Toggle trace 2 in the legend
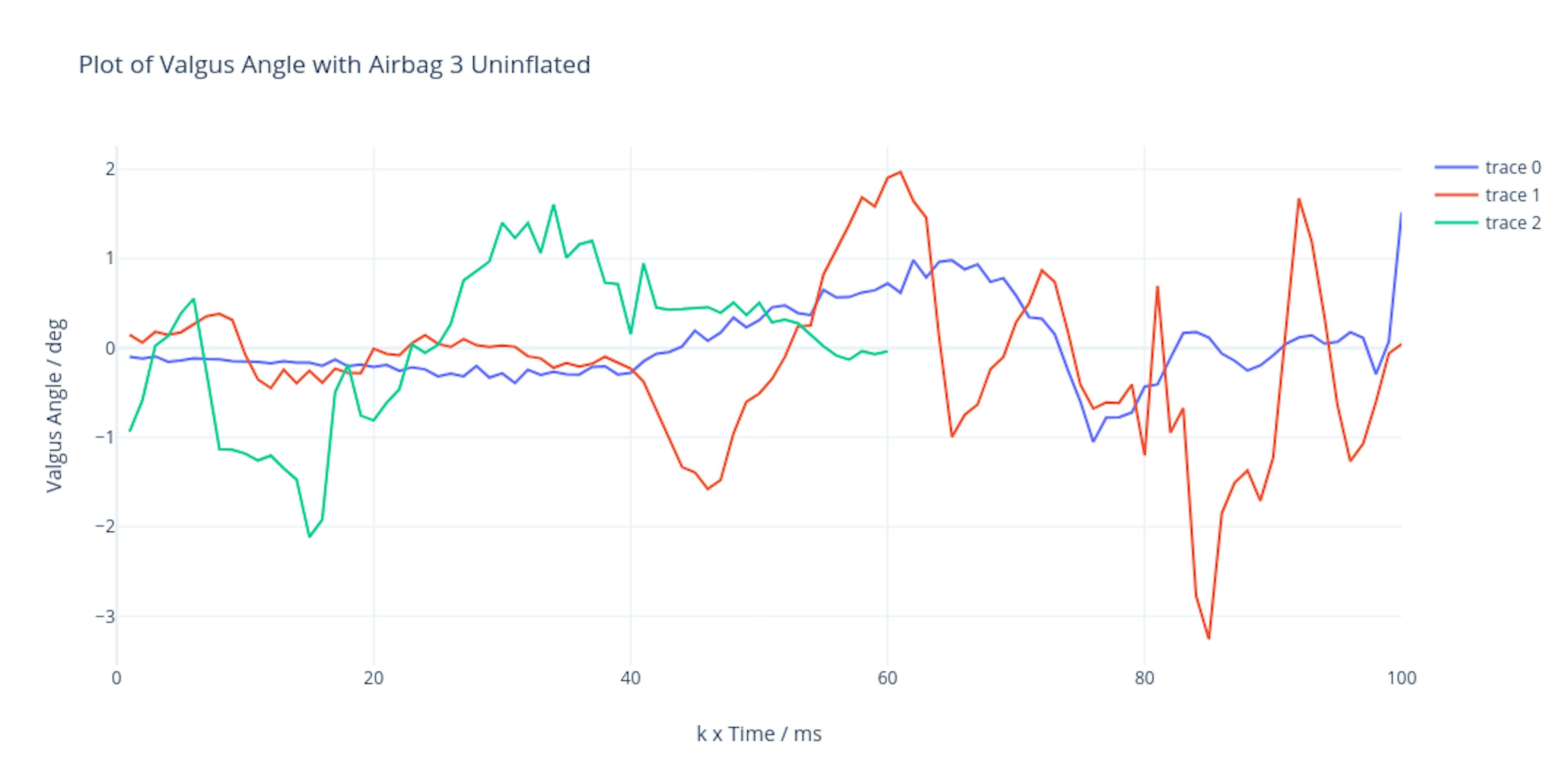The width and height of the screenshot is (1568, 782). (x=1512, y=223)
